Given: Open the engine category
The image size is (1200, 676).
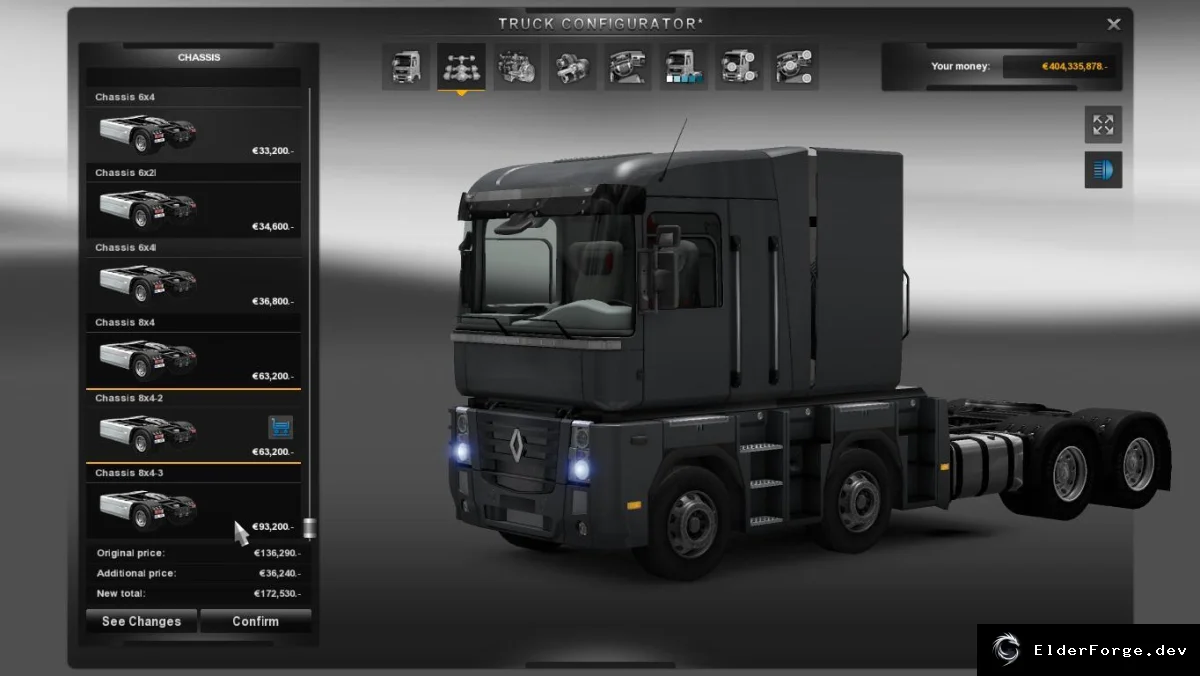Looking at the screenshot, I should pyautogui.click(x=517, y=67).
